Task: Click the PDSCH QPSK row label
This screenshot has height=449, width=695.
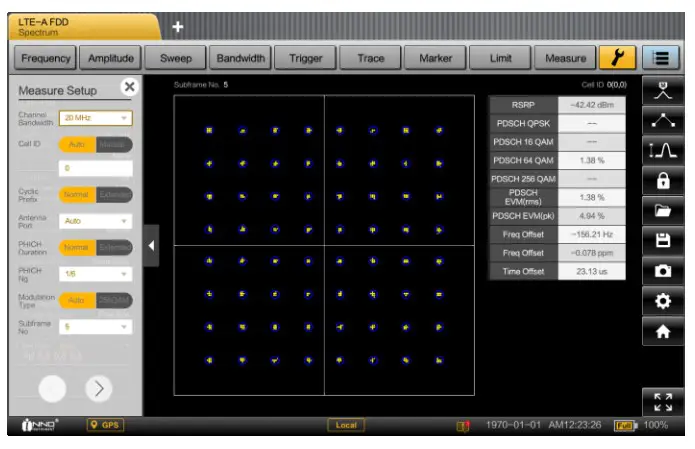Action: tap(523, 124)
